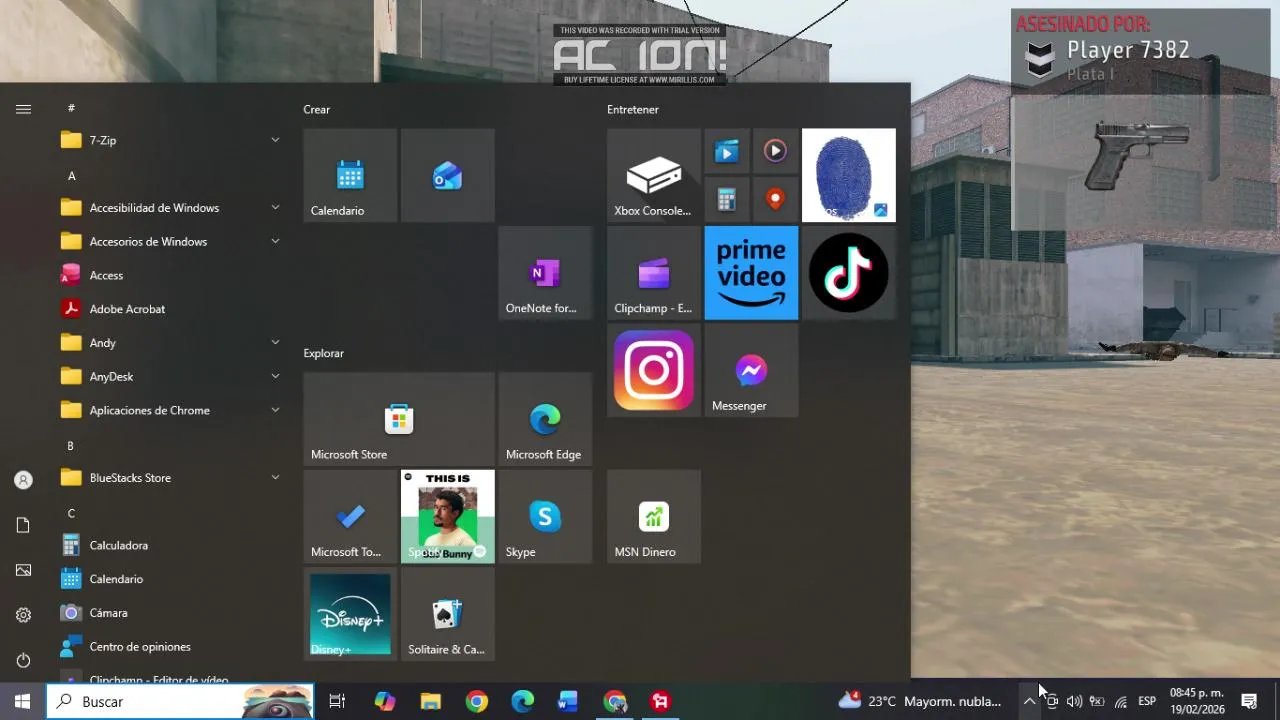Open the Prime Video tile
Screen dimensions: 1280x720
point(751,273)
